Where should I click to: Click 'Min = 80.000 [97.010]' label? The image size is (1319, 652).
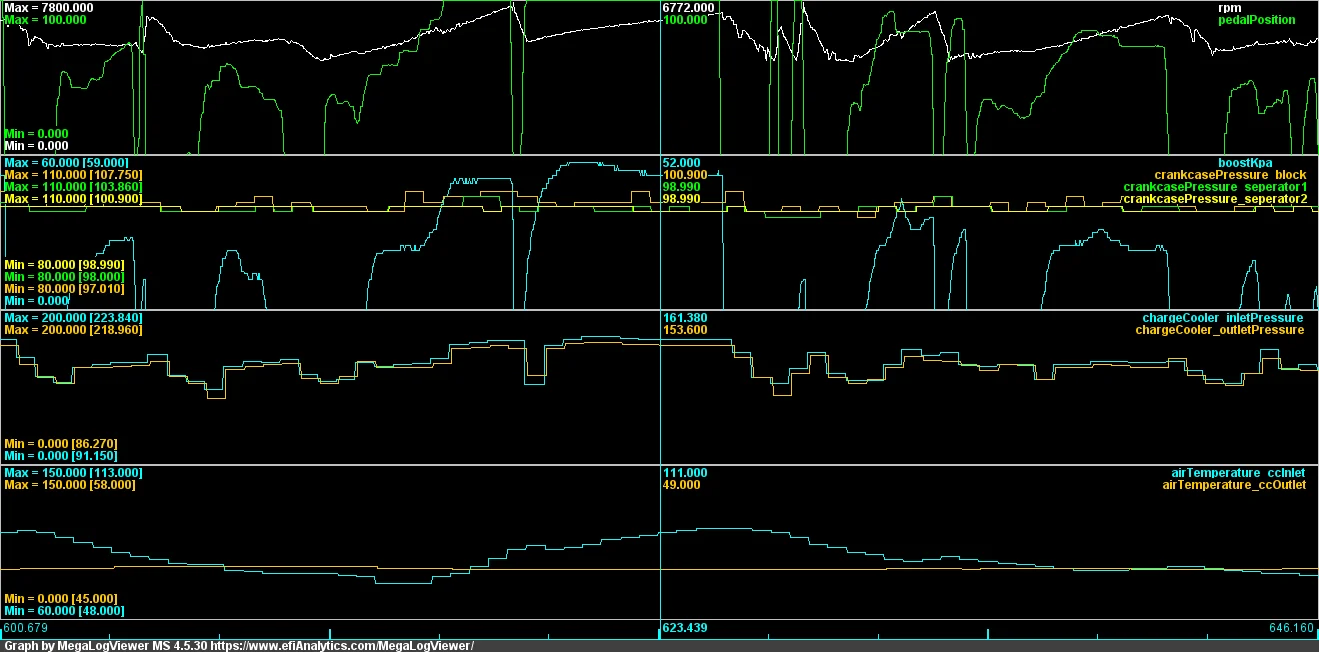coord(64,288)
